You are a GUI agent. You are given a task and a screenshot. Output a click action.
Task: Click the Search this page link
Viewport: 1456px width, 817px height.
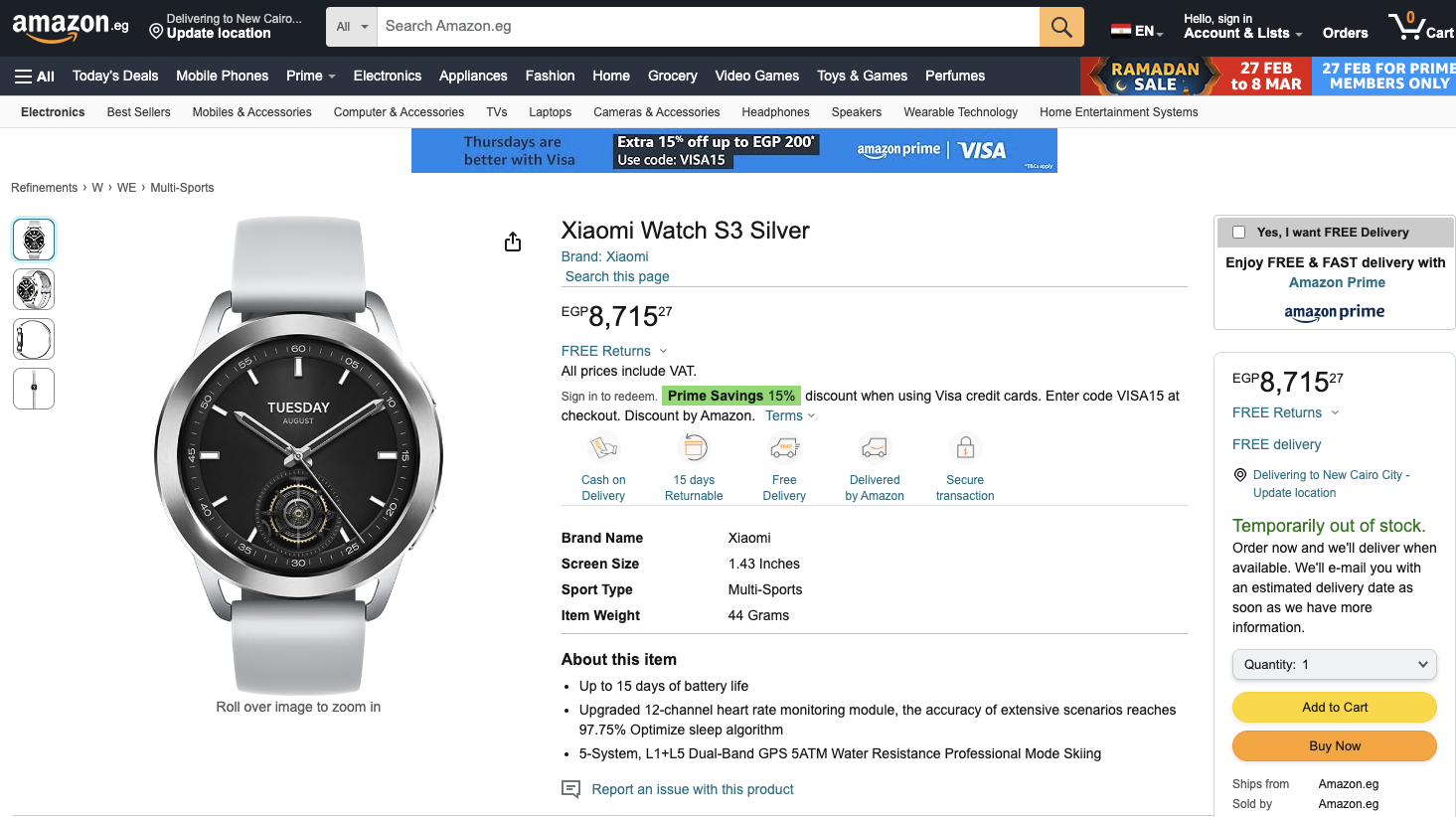point(617,276)
